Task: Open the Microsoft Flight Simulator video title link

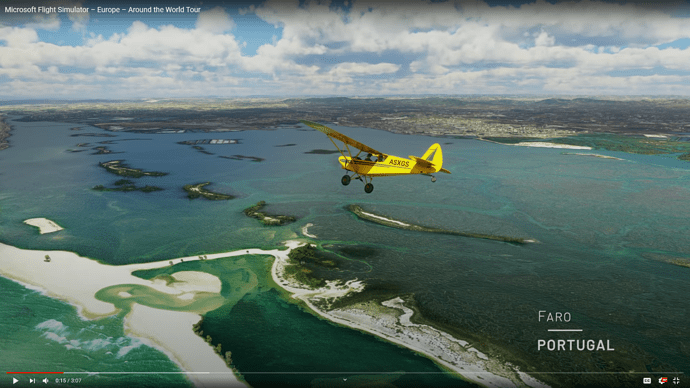Action: coord(103,9)
